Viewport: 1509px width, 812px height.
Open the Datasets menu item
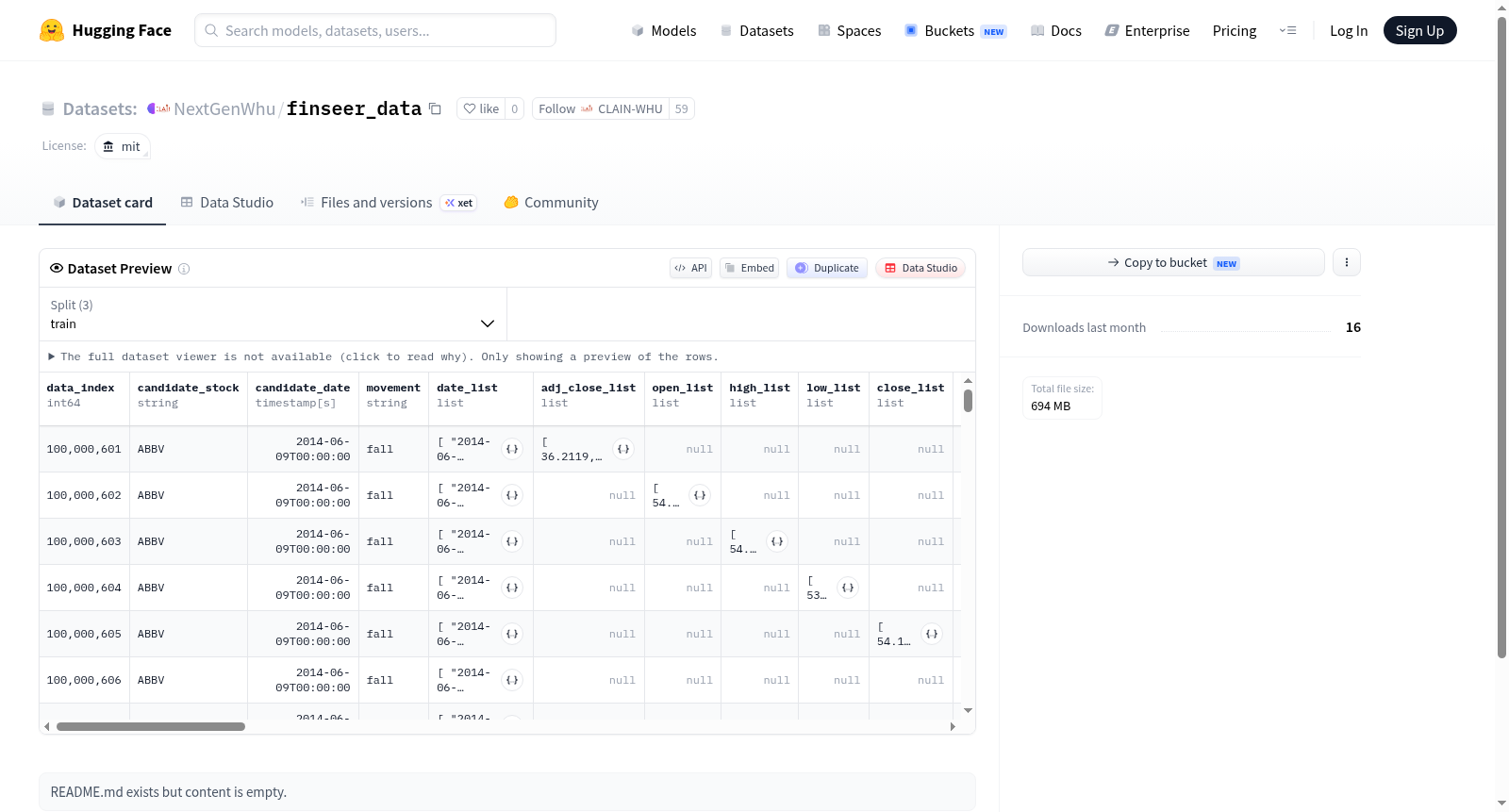[x=756, y=30]
